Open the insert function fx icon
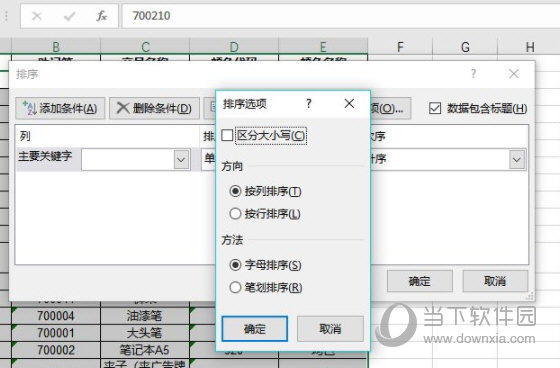Viewport: 560px width, 368px height. (101, 16)
